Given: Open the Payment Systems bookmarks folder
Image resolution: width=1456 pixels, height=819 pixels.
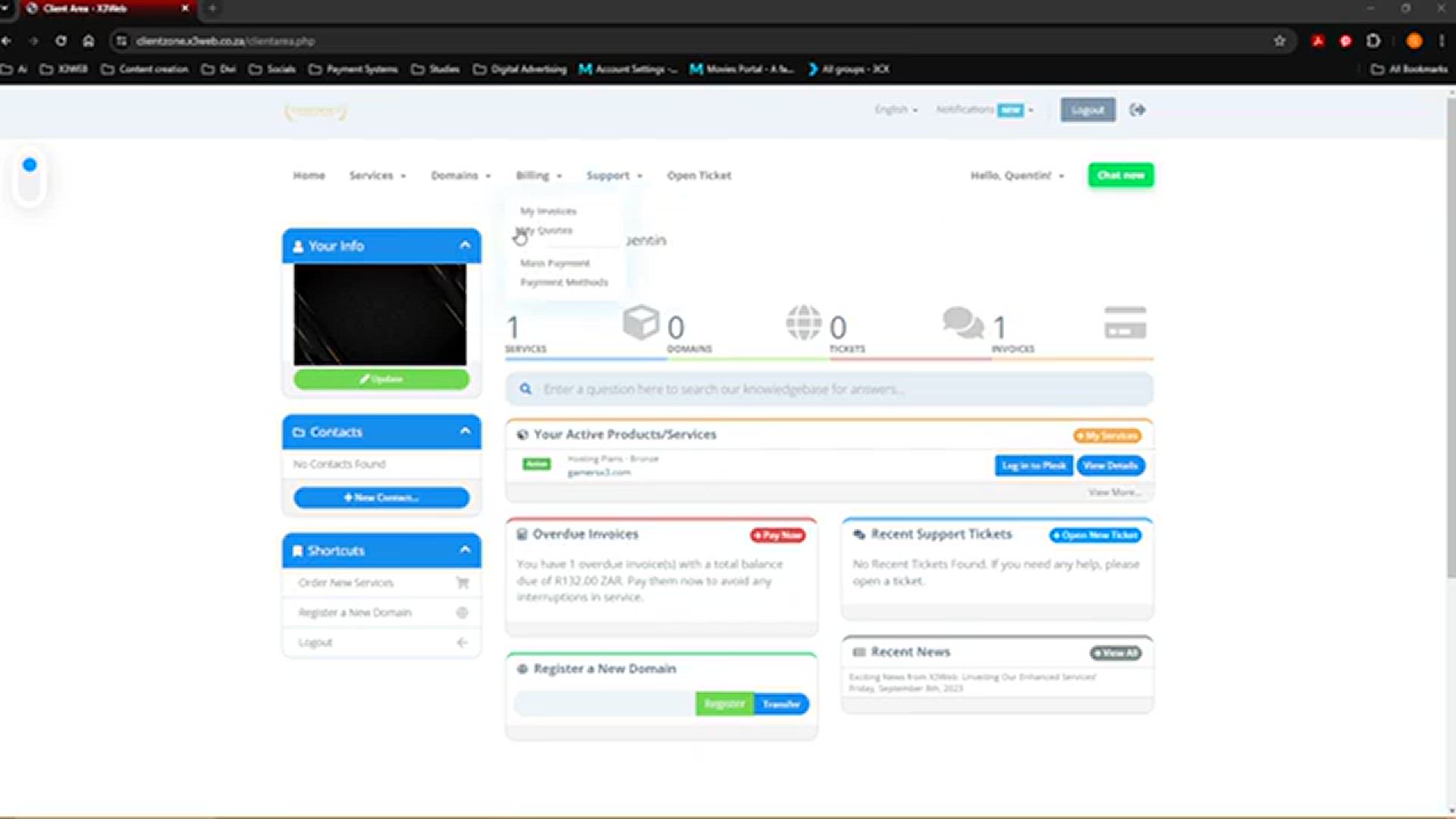Looking at the screenshot, I should (353, 69).
